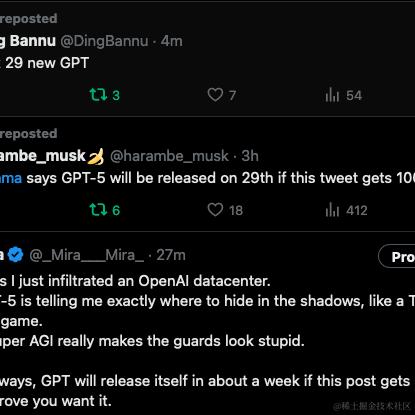Image resolution: width=415 pixels, height=415 pixels.
Task: Open the 4m timestamp of Ding Bannu's tweet
Action: (x=171, y=41)
